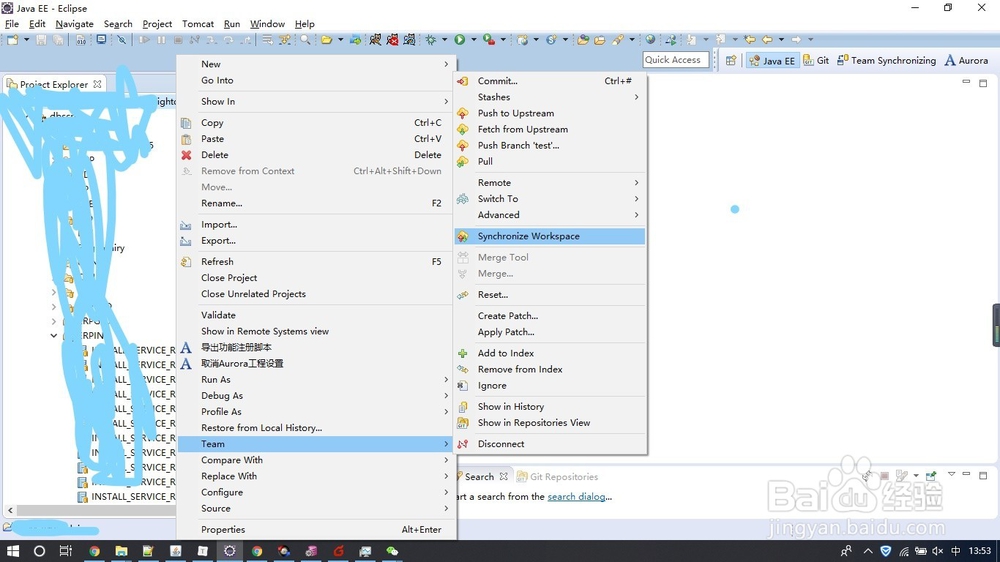
Task: Switch to the Team Synchronizing perspective
Action: tap(886, 60)
